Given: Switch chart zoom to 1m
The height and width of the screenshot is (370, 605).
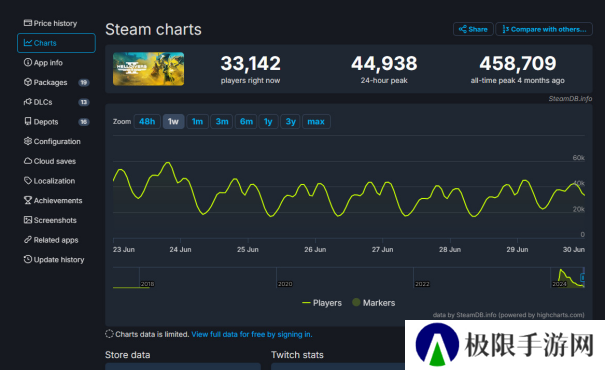Looking at the screenshot, I should (x=197, y=122).
